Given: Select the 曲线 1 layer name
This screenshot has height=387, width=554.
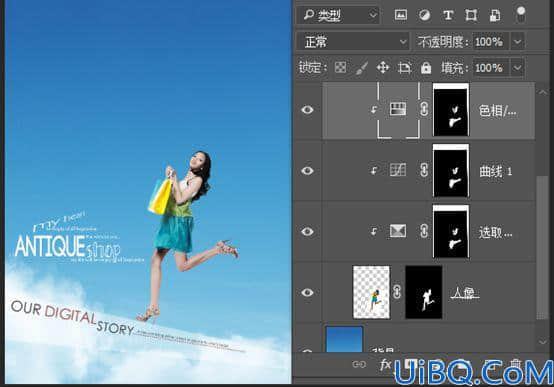Looking at the screenshot, I should point(496,172).
